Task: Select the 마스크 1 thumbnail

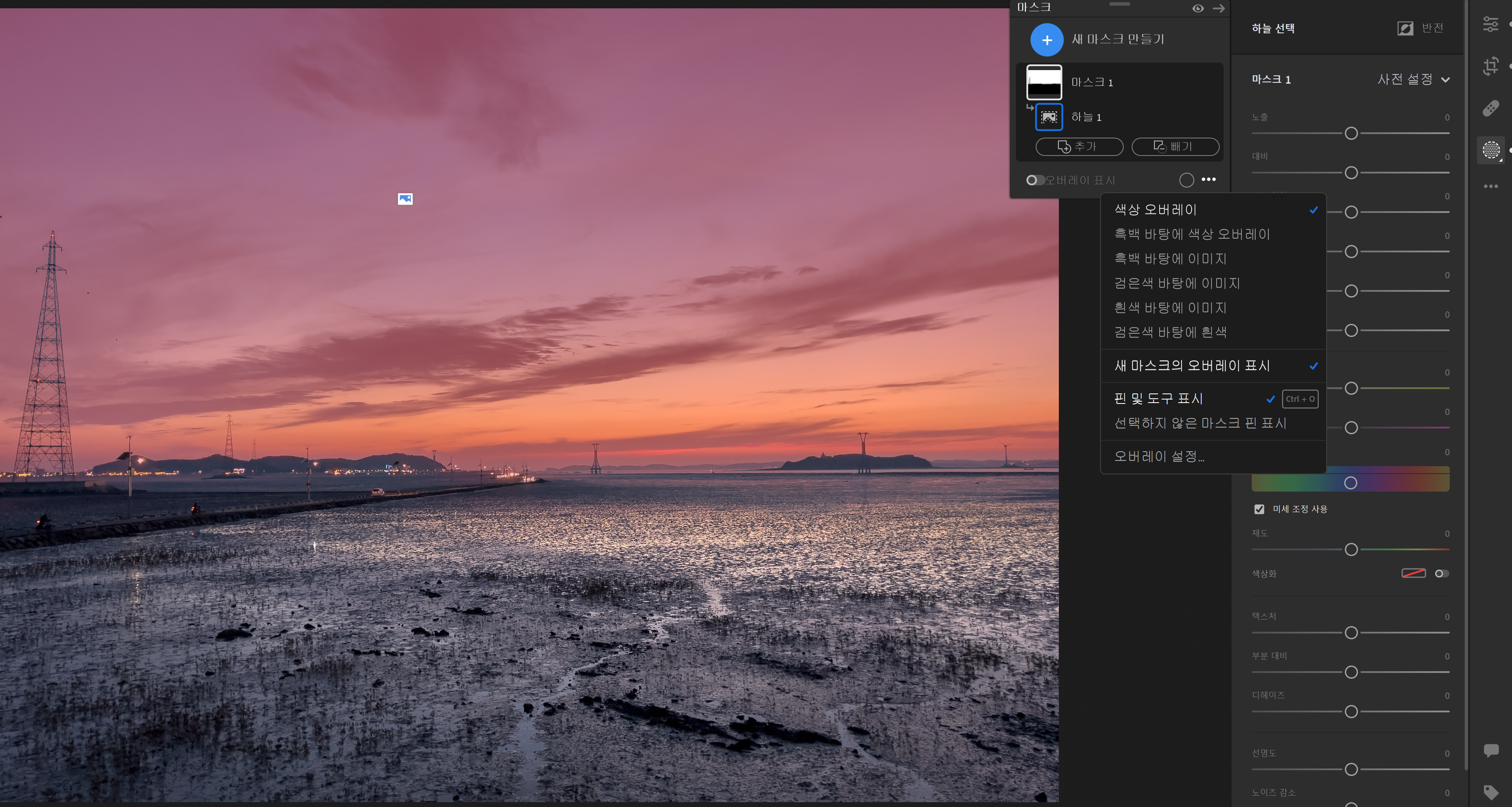Action: click(1043, 82)
